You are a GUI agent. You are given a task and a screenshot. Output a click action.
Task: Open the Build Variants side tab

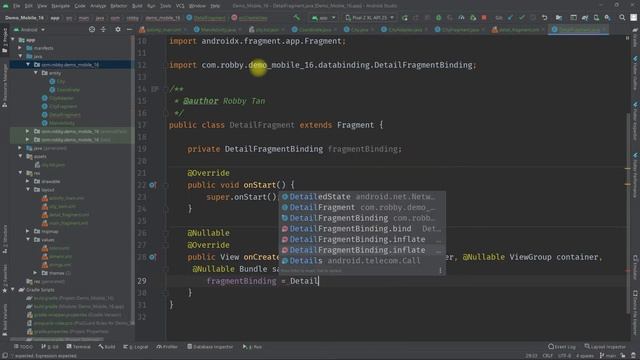4,319
